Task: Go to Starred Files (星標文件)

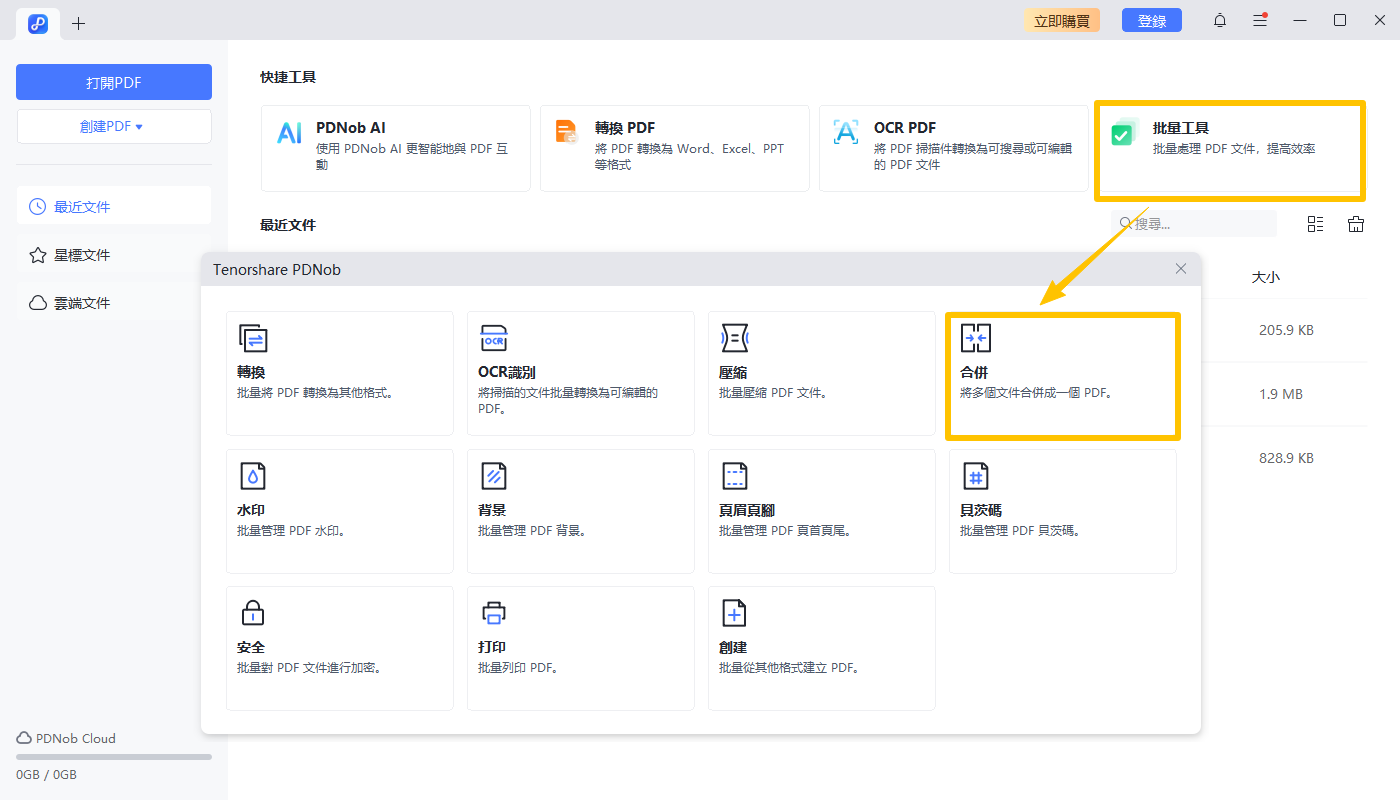Action: [113, 255]
